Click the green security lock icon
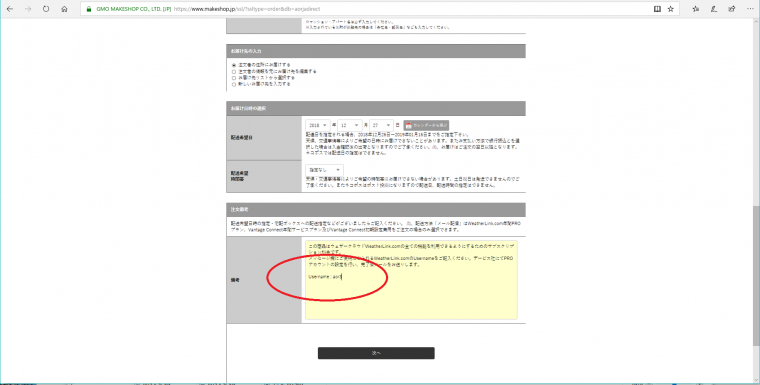Screen dimensions: 760x385 pos(88,9)
